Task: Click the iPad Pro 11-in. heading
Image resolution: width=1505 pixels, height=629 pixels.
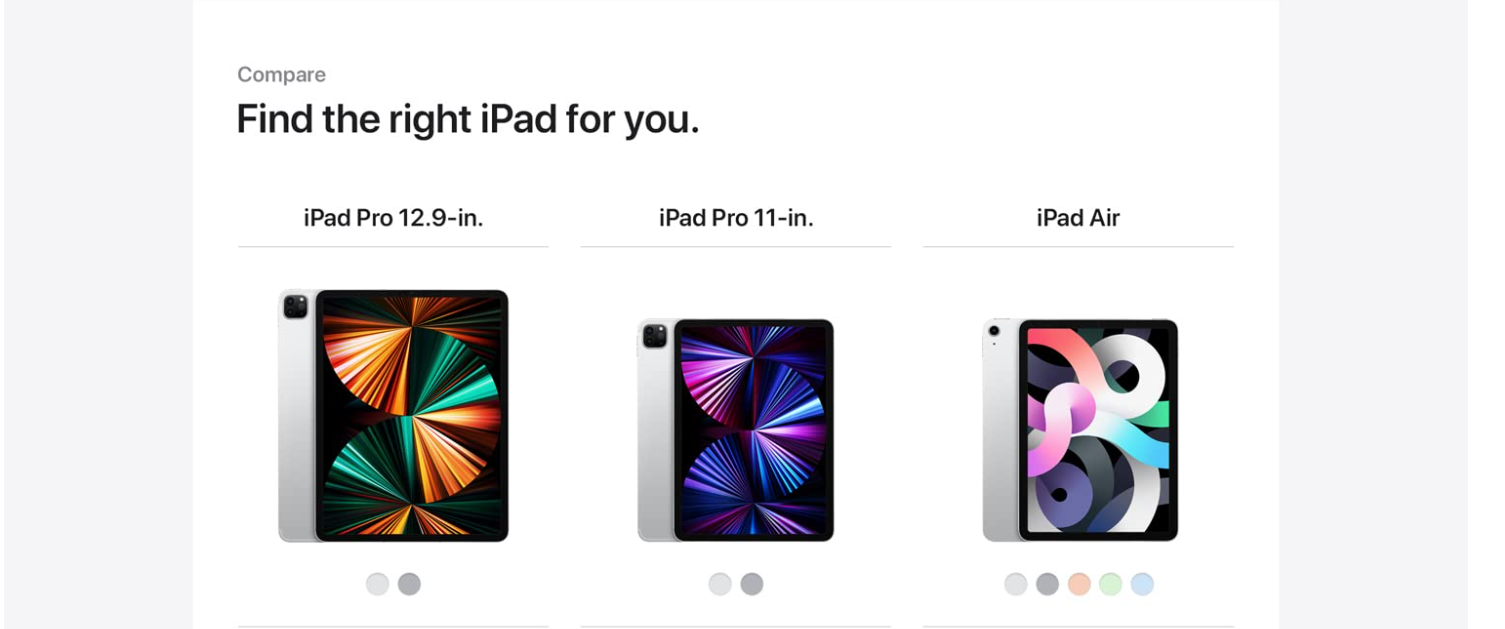Action: [736, 218]
